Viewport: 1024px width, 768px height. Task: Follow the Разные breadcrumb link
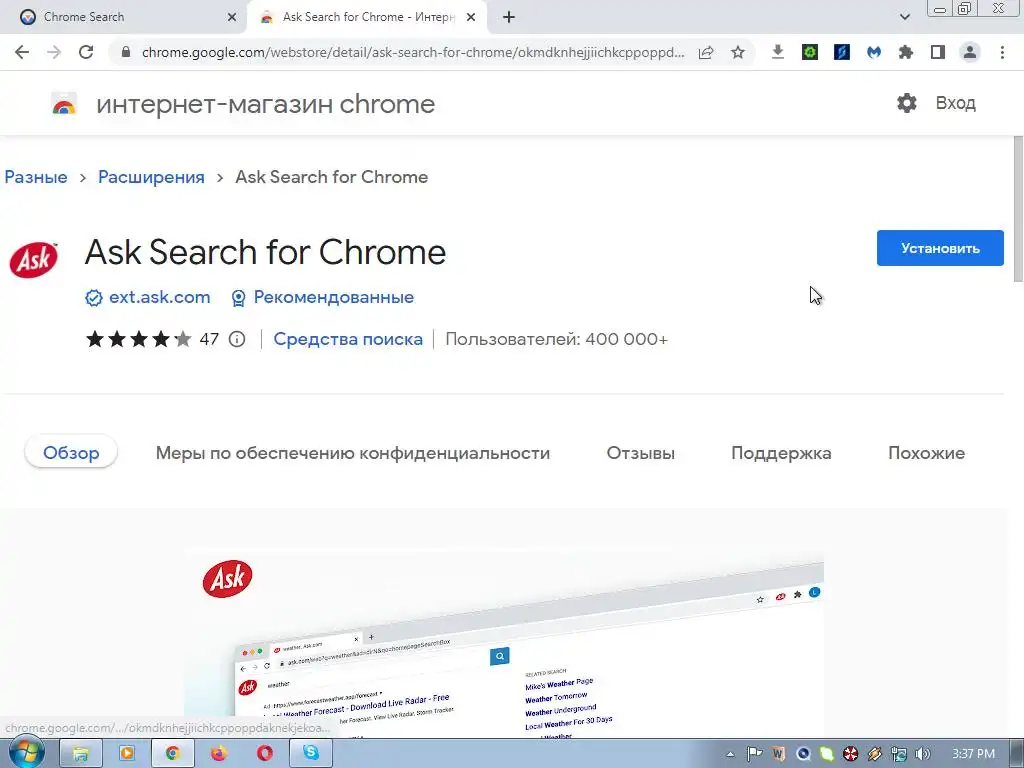[36, 177]
